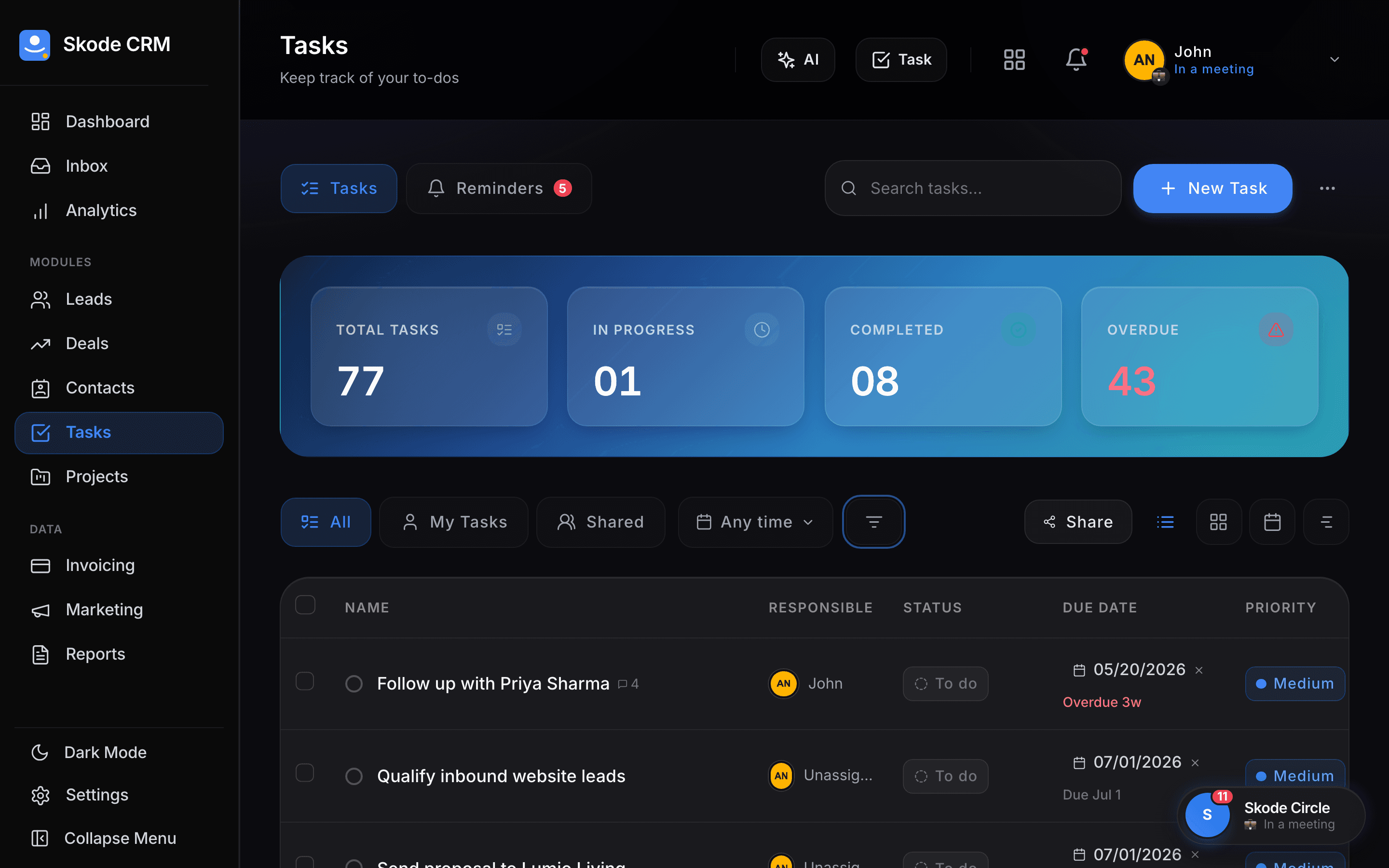Click the Share button
1389x868 pixels.
coord(1077,522)
